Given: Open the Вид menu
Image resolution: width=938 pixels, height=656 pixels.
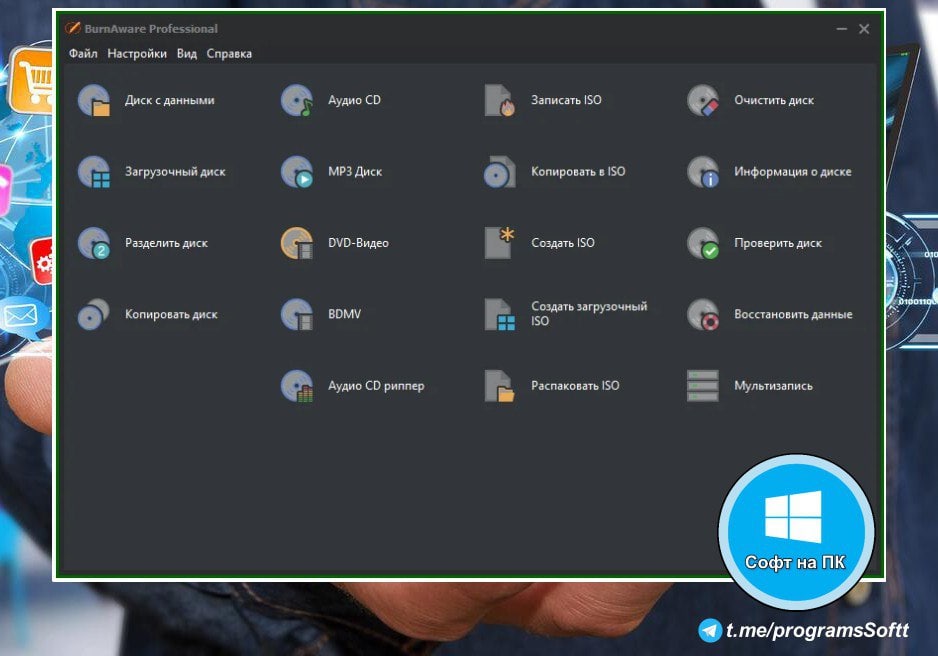Looking at the screenshot, I should [x=187, y=53].
